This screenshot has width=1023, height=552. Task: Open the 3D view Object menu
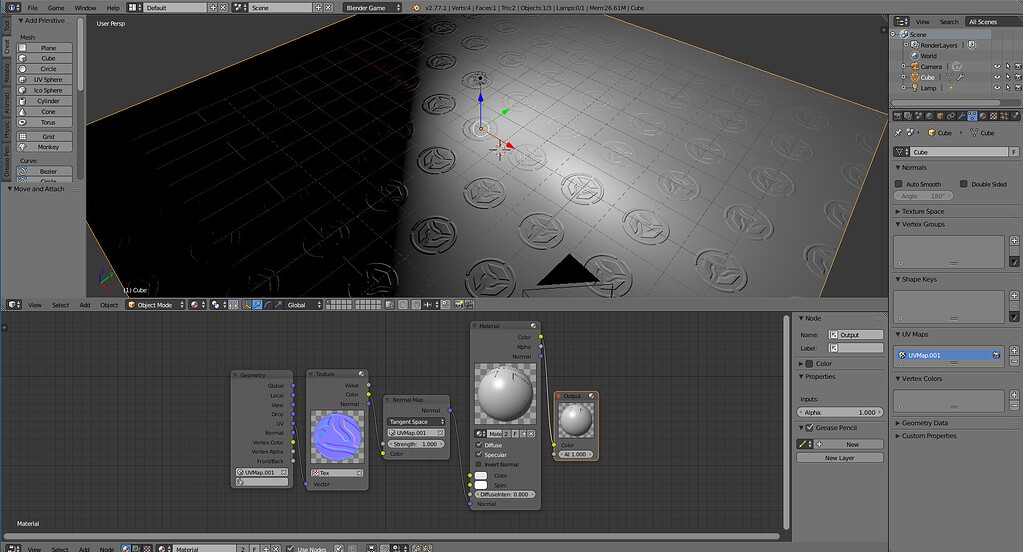109,305
